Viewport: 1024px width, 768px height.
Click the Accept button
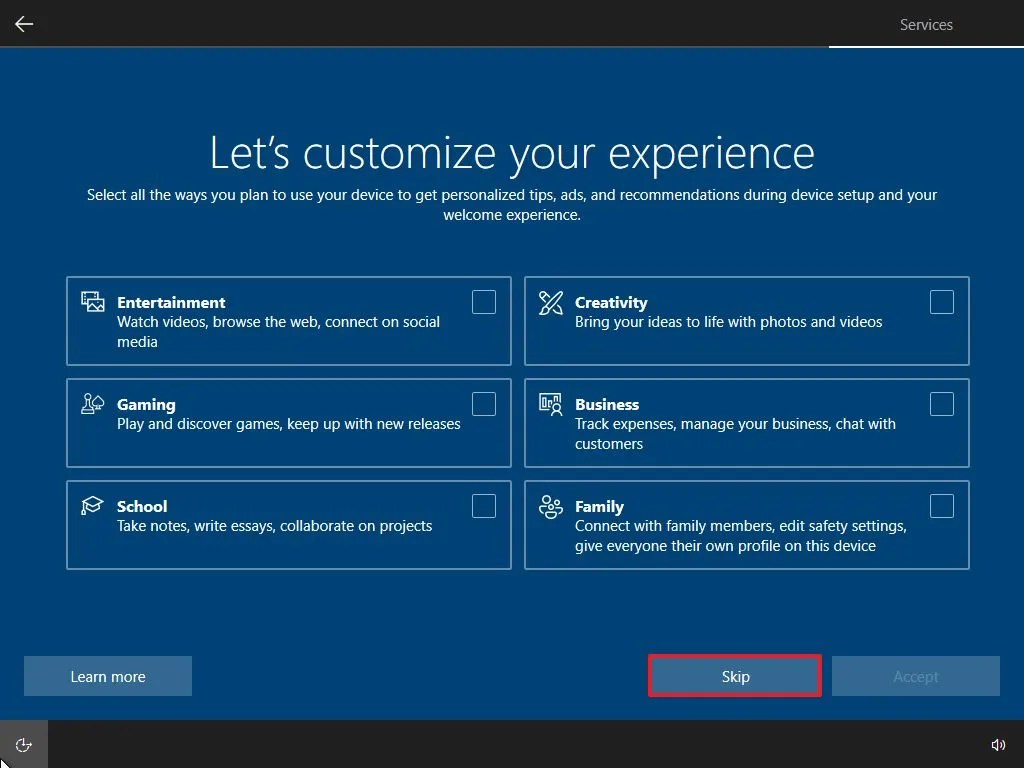915,676
